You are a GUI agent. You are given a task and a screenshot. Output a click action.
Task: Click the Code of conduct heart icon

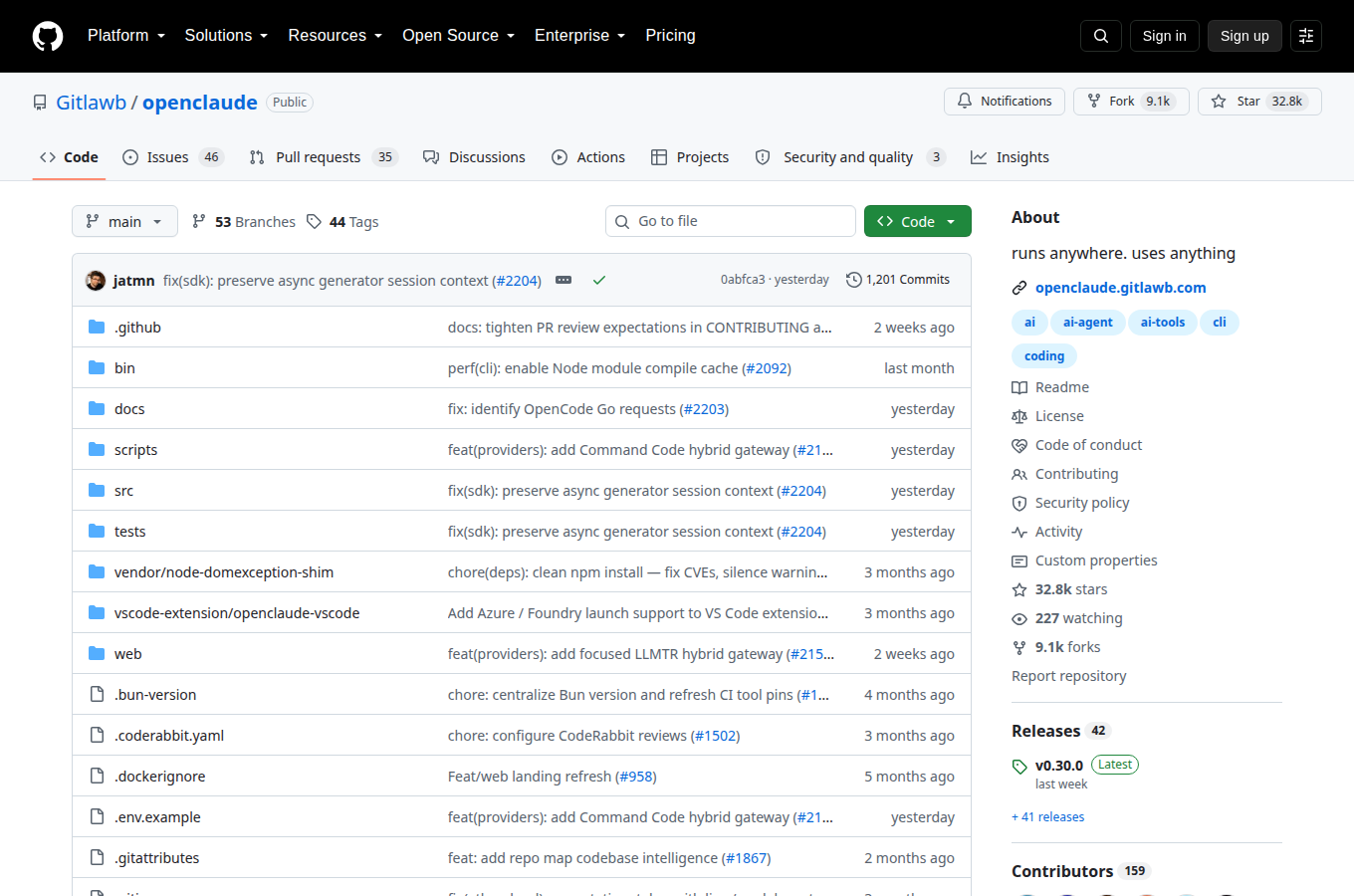(x=1019, y=445)
